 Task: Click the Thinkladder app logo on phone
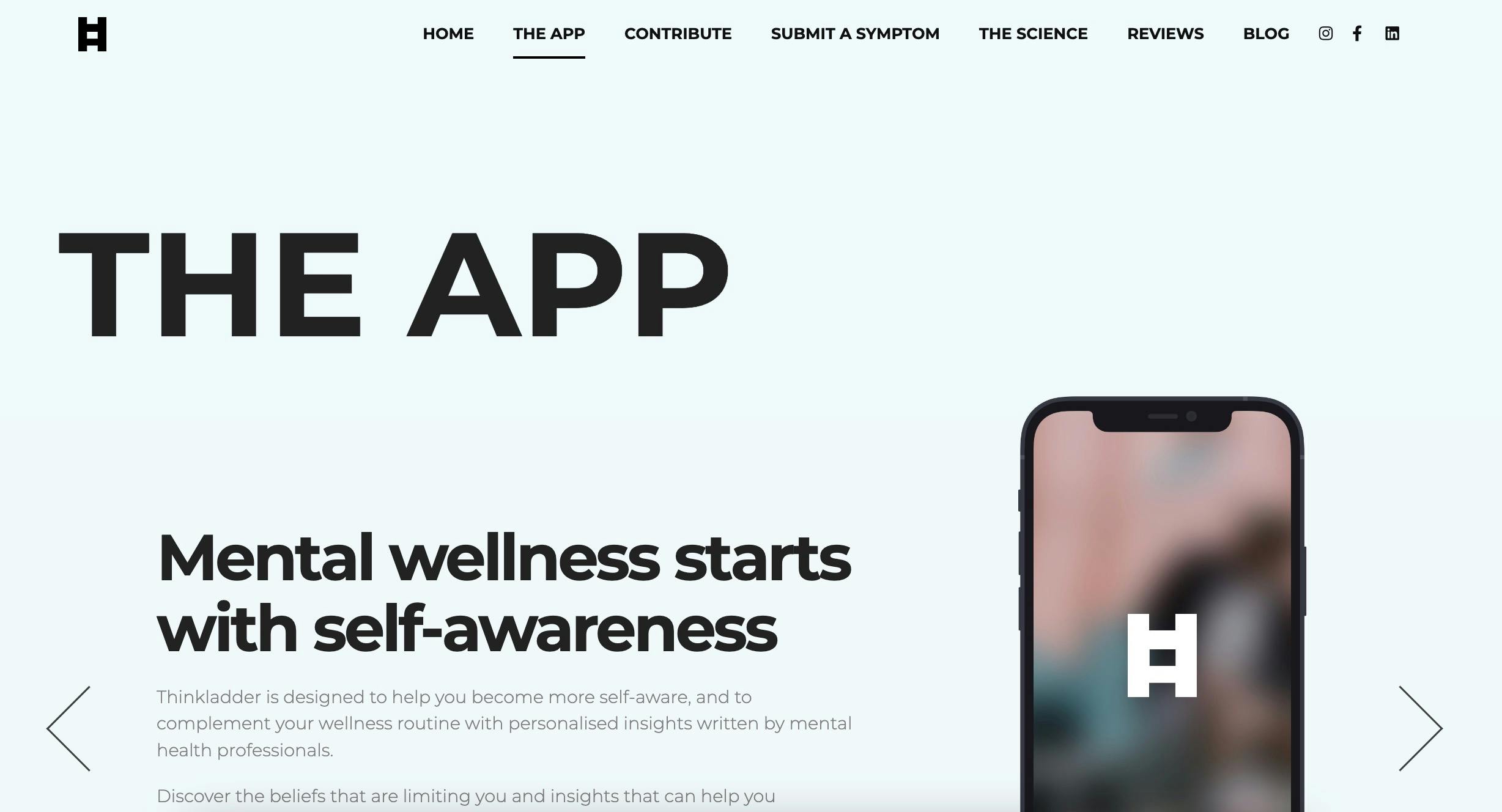pyautogui.click(x=1162, y=655)
